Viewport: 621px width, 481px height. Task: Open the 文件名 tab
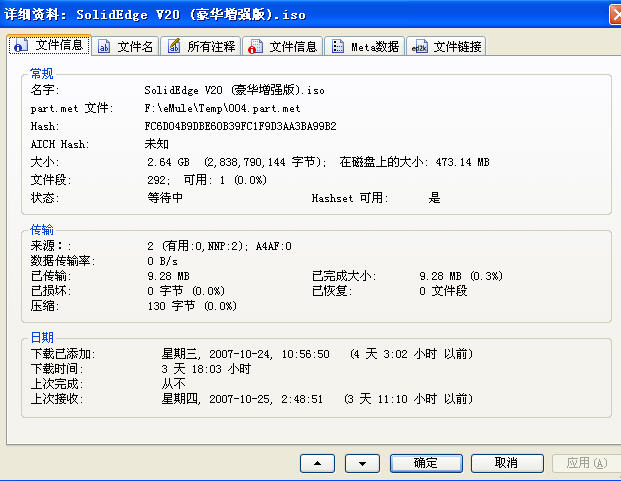(x=125, y=46)
